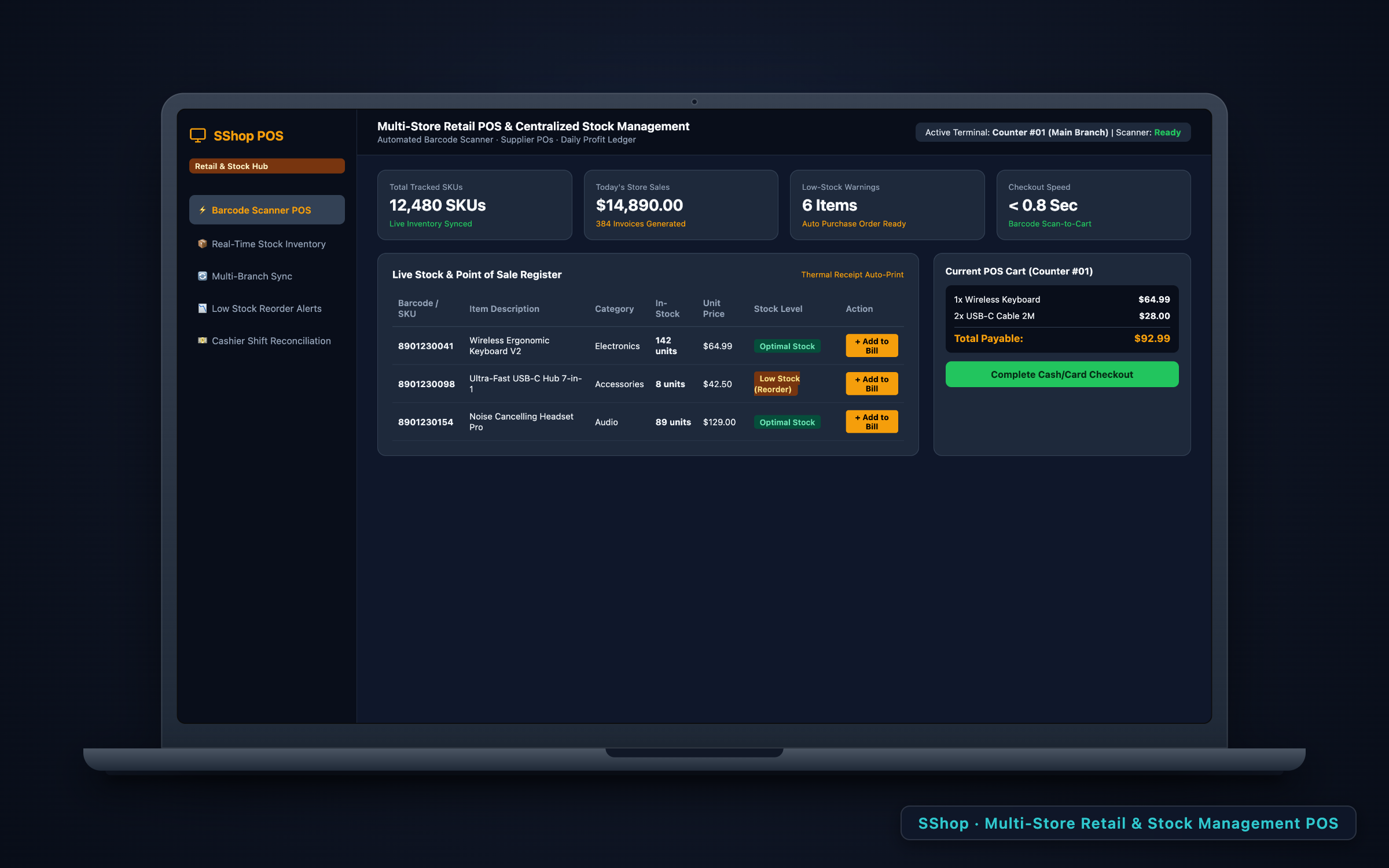
Task: Click the Unit Price column header
Action: (x=714, y=308)
